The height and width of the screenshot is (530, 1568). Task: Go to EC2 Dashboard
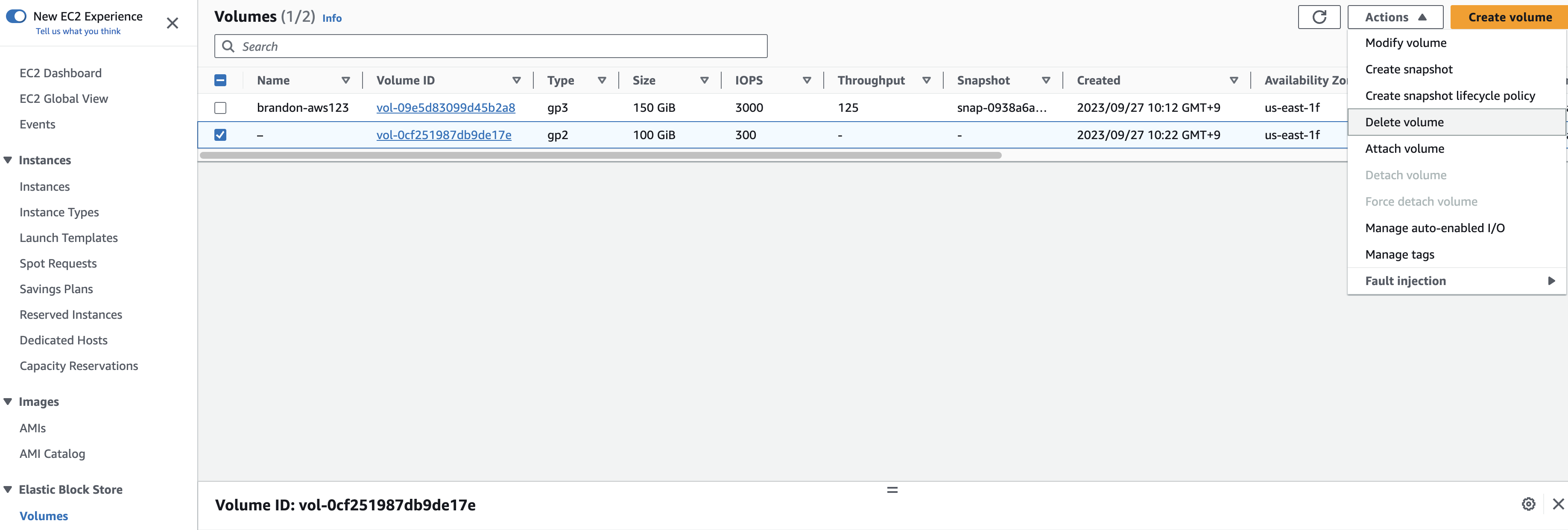60,73
